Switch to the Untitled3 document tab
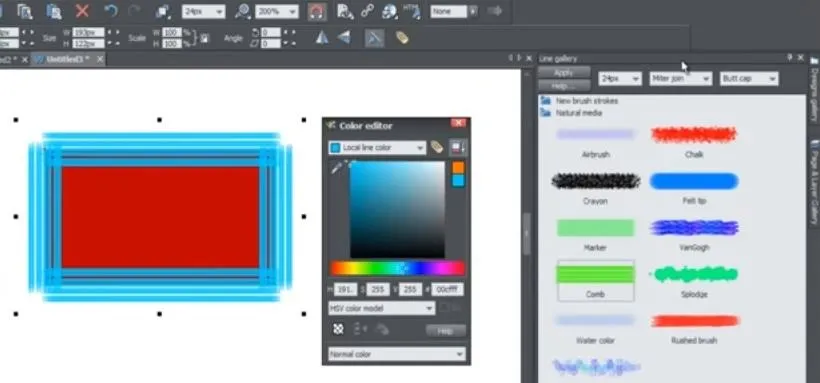Image resolution: width=820 pixels, height=383 pixels. point(67,59)
